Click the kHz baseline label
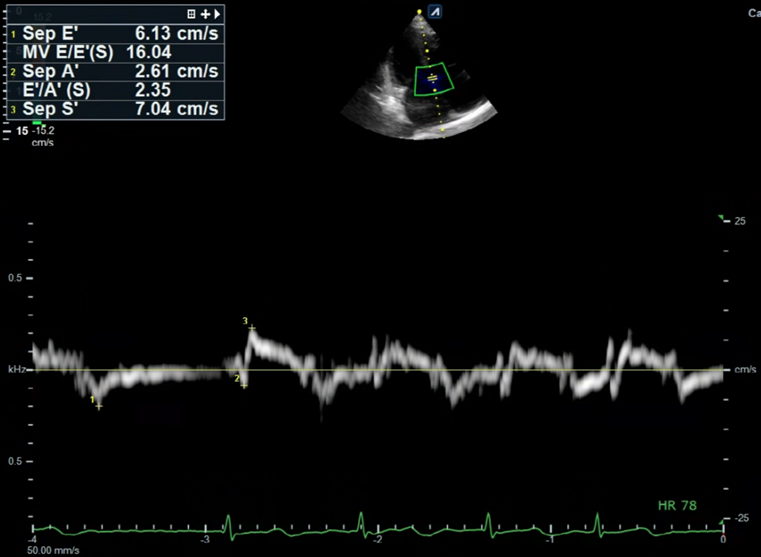 pyautogui.click(x=15, y=370)
